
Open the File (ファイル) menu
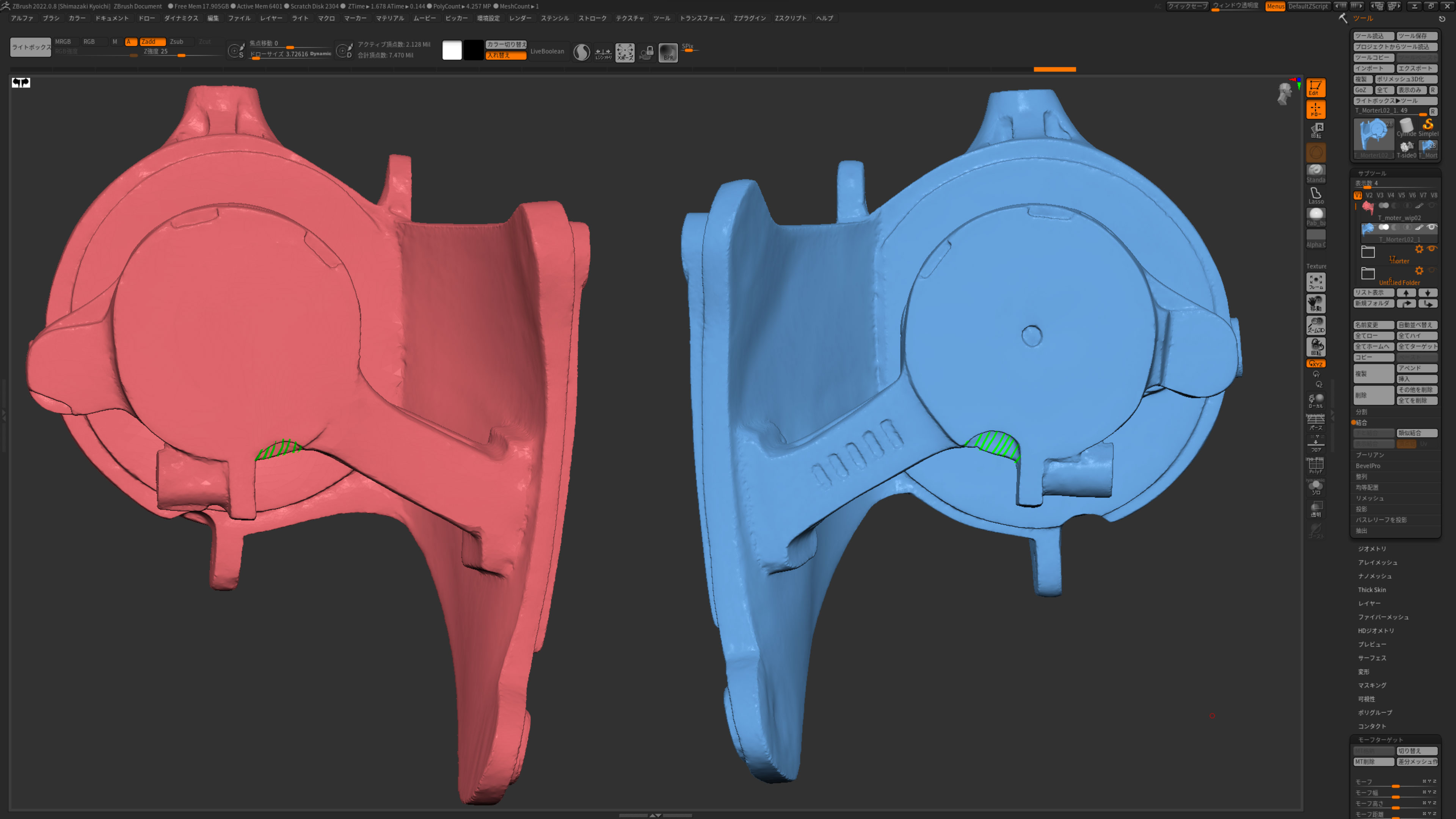239,18
